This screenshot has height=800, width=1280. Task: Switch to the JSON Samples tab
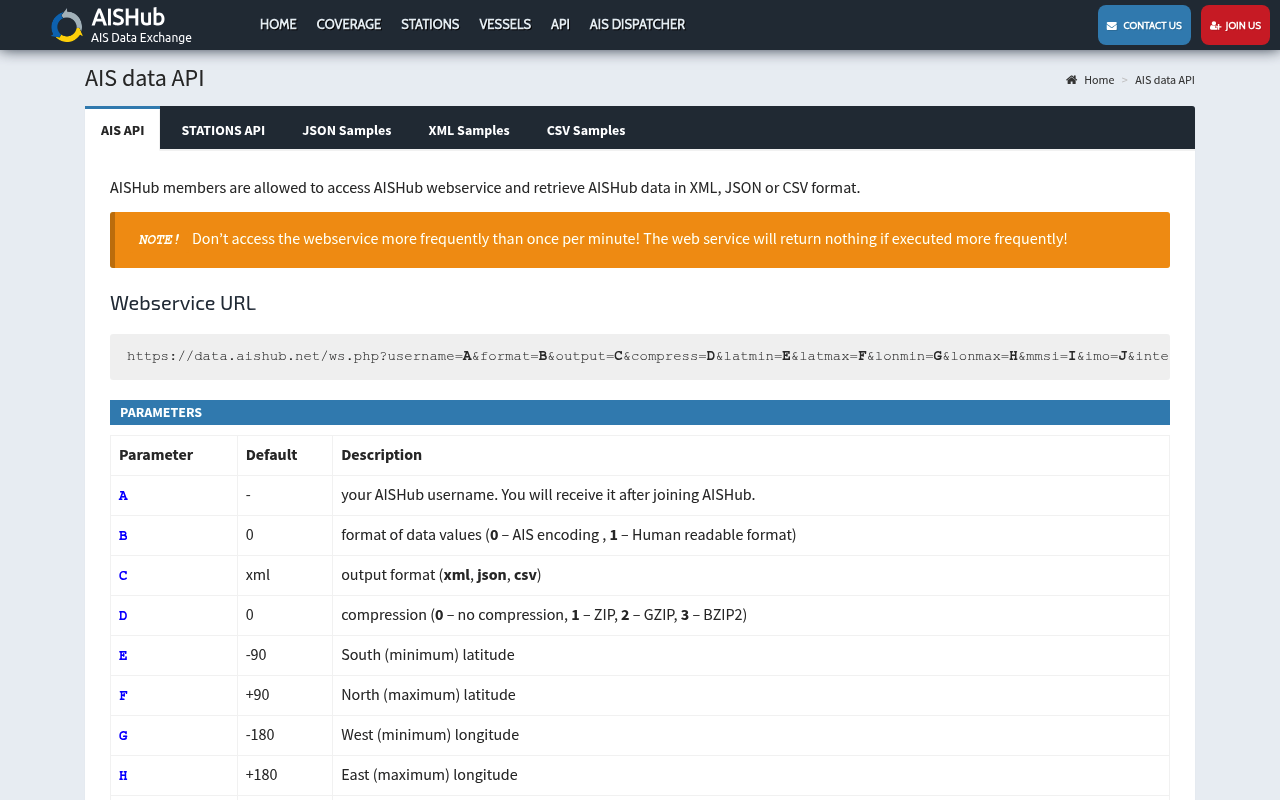coord(347,130)
